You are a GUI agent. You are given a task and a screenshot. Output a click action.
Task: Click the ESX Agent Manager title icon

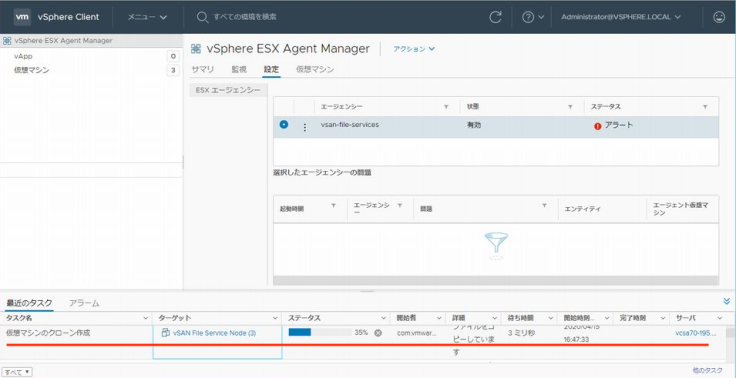196,48
